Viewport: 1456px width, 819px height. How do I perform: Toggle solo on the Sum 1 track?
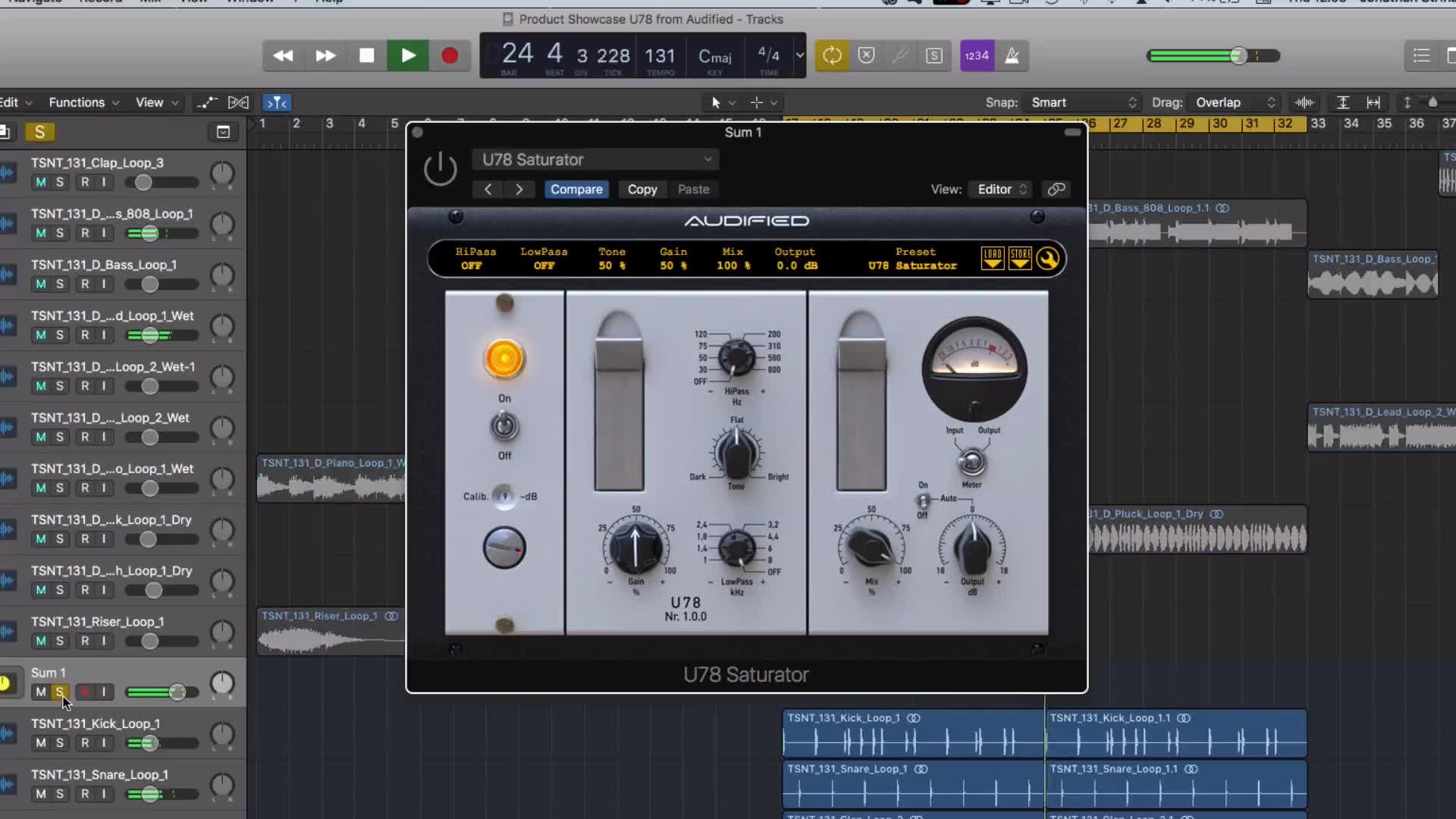click(60, 692)
